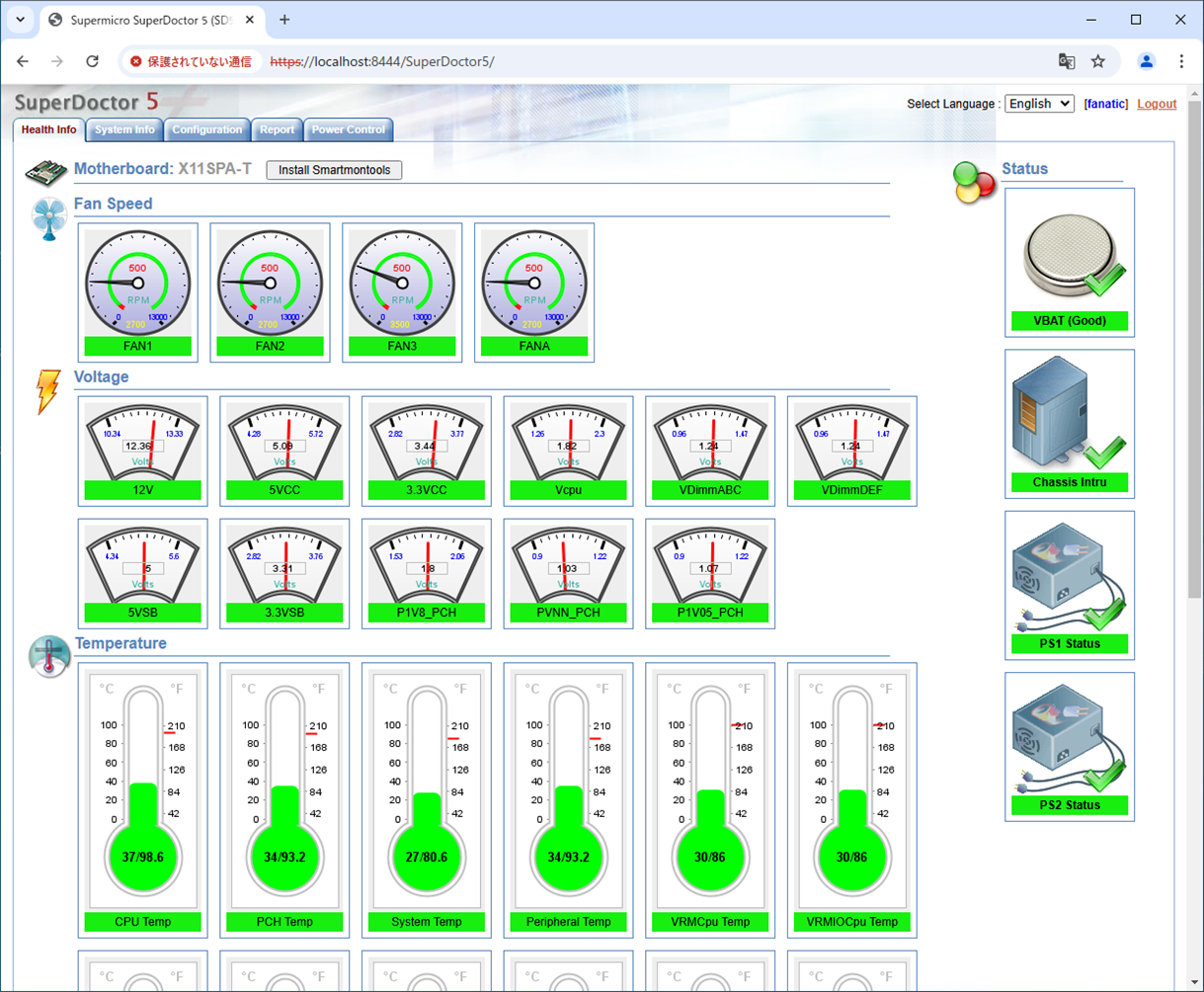Click the 5VSB voltage gauge

click(143, 573)
